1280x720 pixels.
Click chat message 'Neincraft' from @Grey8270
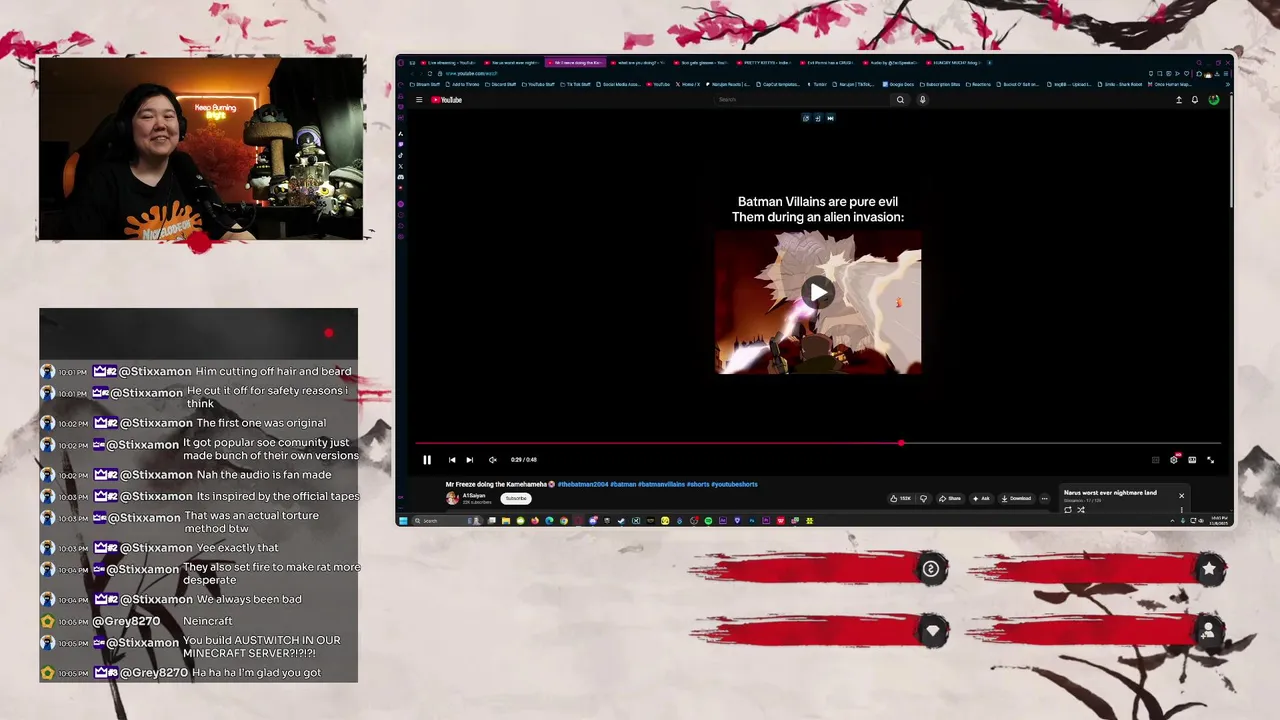tap(208, 621)
